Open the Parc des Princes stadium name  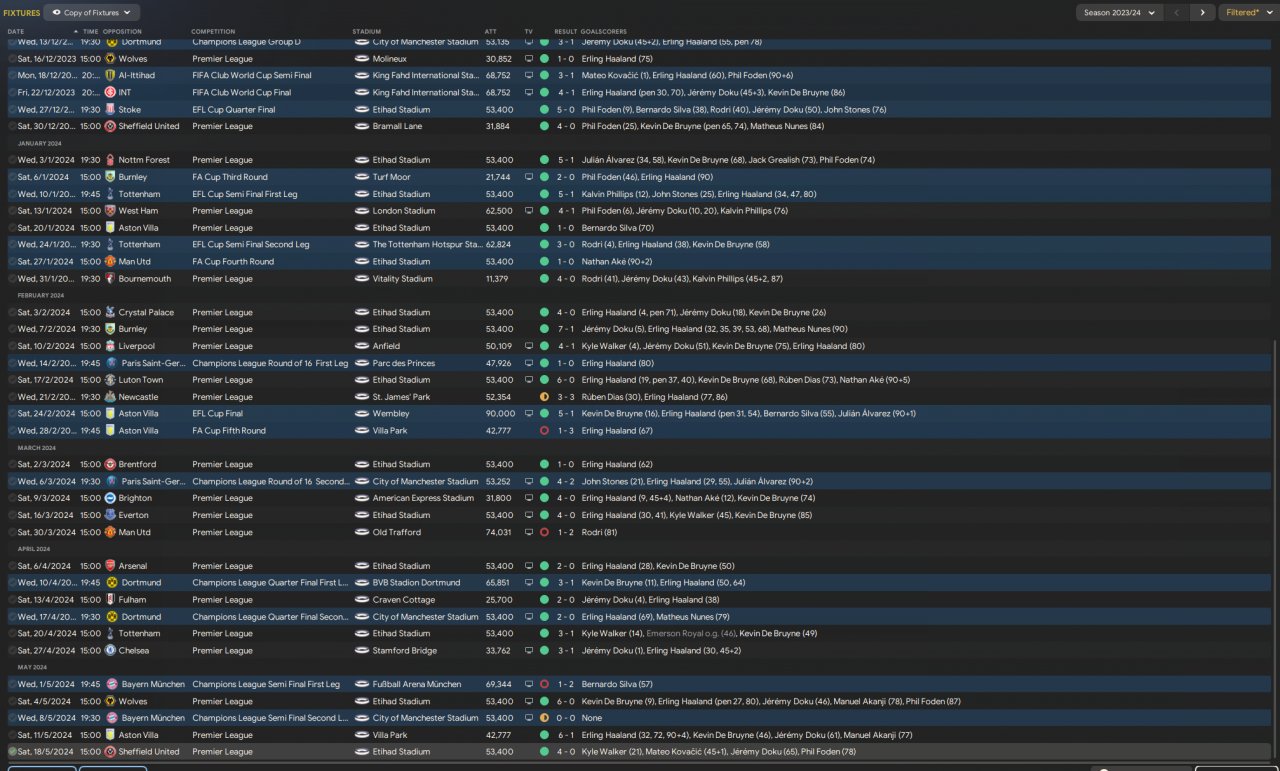click(404, 363)
